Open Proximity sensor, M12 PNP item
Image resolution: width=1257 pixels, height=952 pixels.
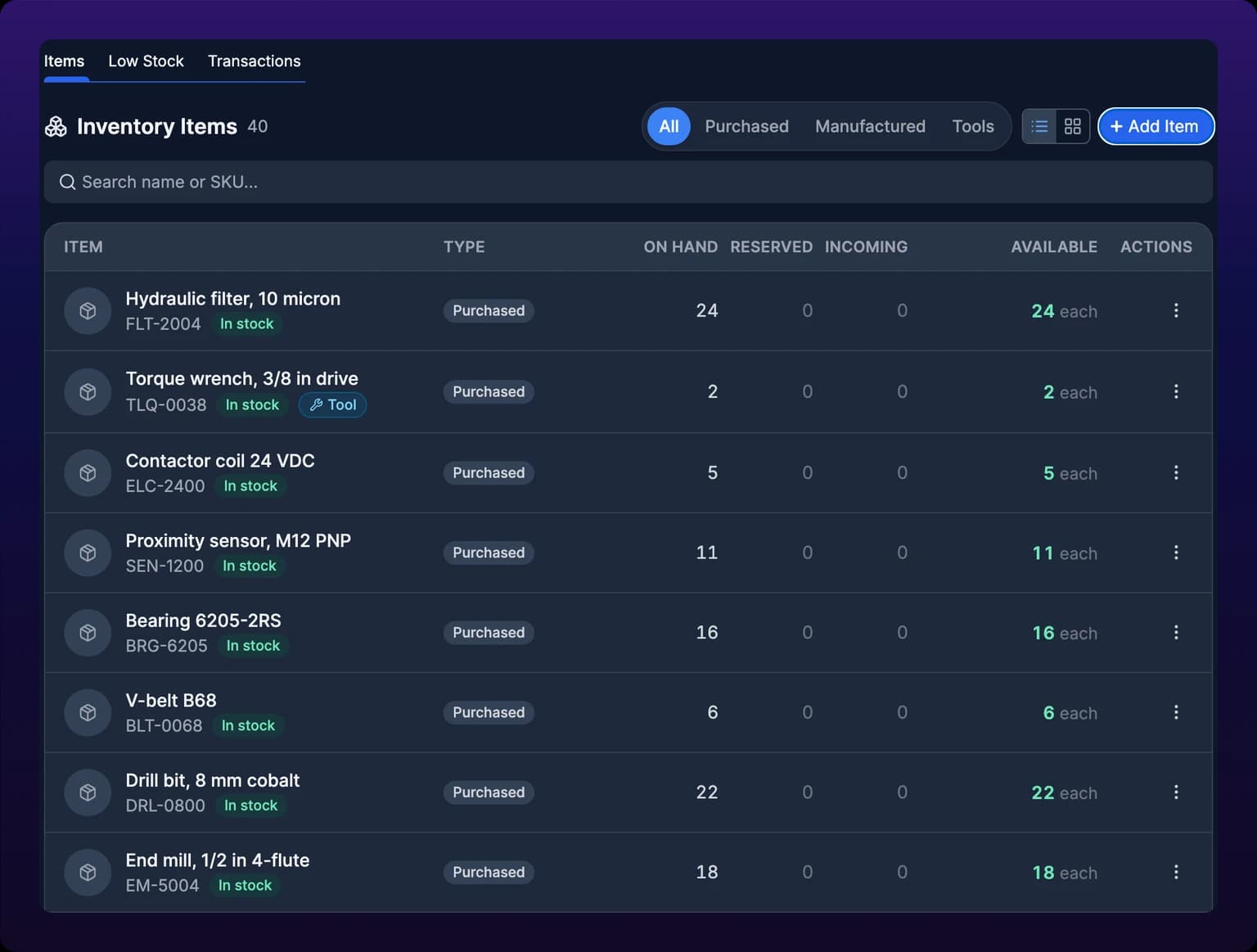click(x=238, y=541)
